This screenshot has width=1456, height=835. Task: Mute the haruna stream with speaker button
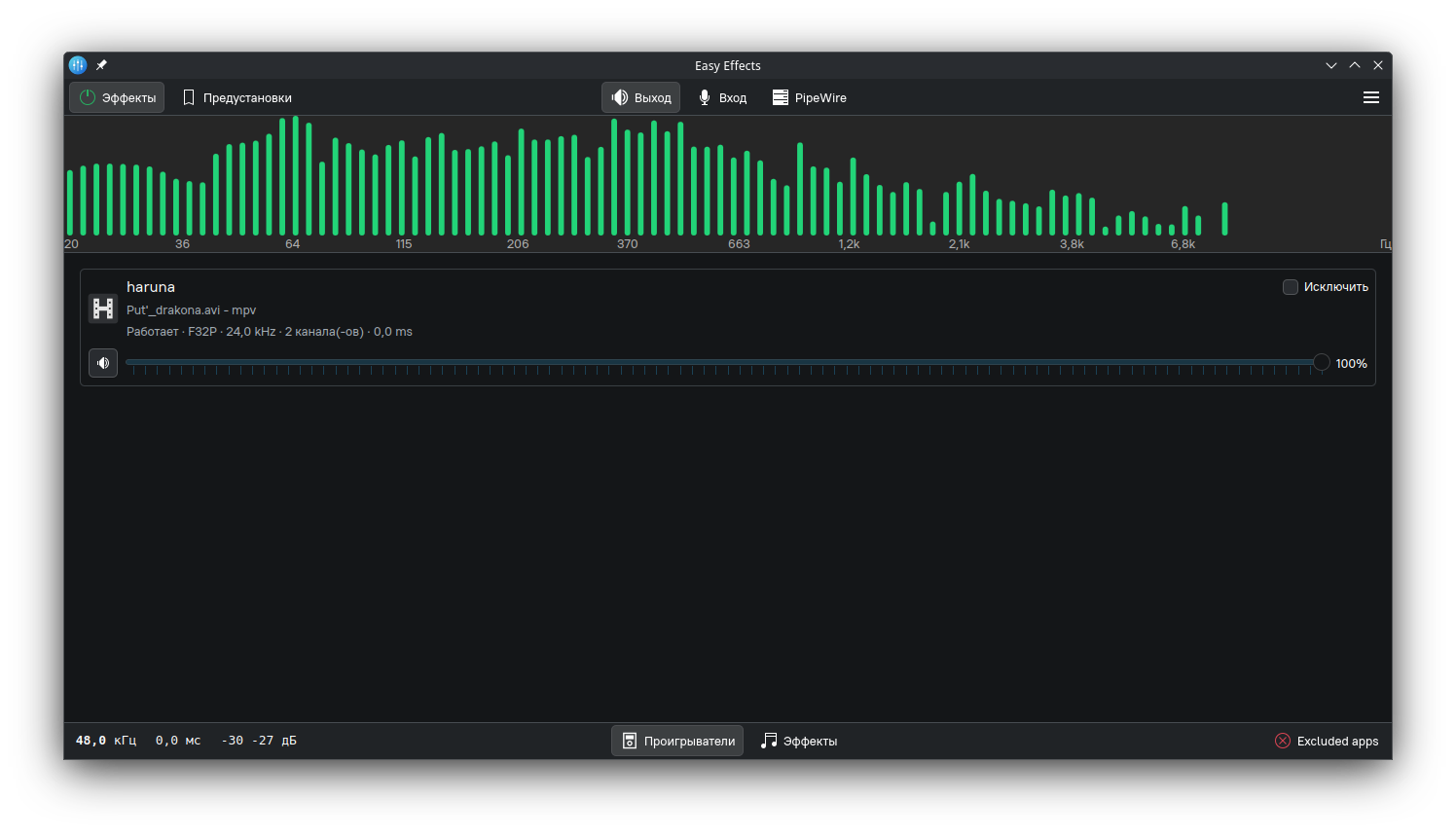pos(103,363)
